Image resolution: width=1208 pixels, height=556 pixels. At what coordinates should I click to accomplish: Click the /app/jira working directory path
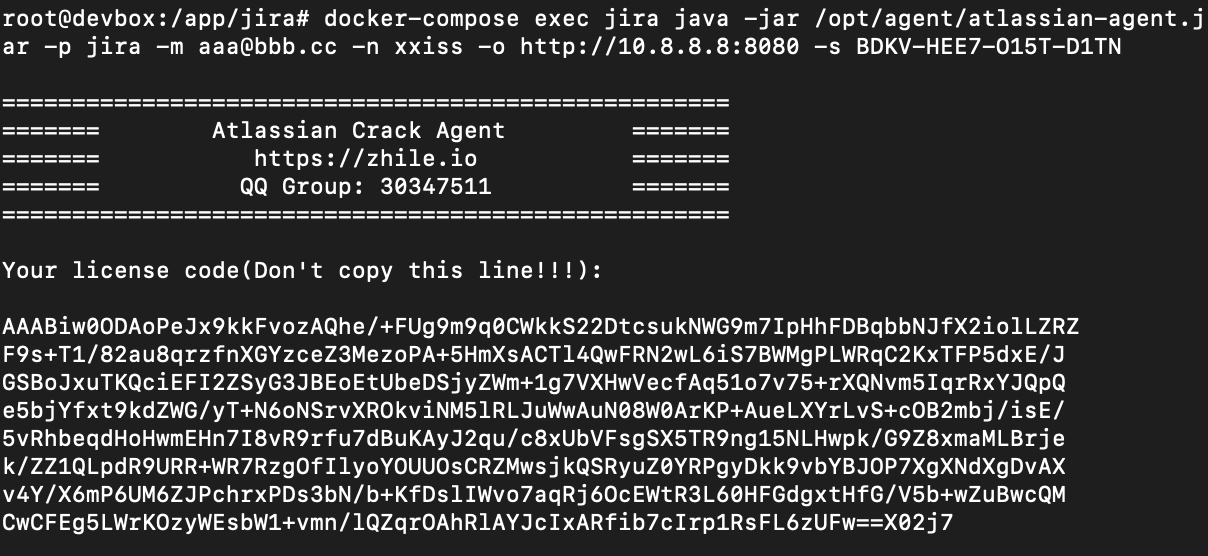point(230,19)
